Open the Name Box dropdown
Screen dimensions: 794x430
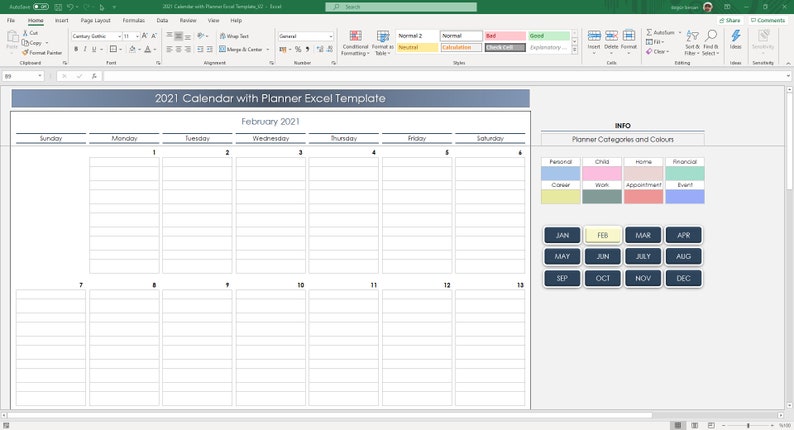(39, 76)
